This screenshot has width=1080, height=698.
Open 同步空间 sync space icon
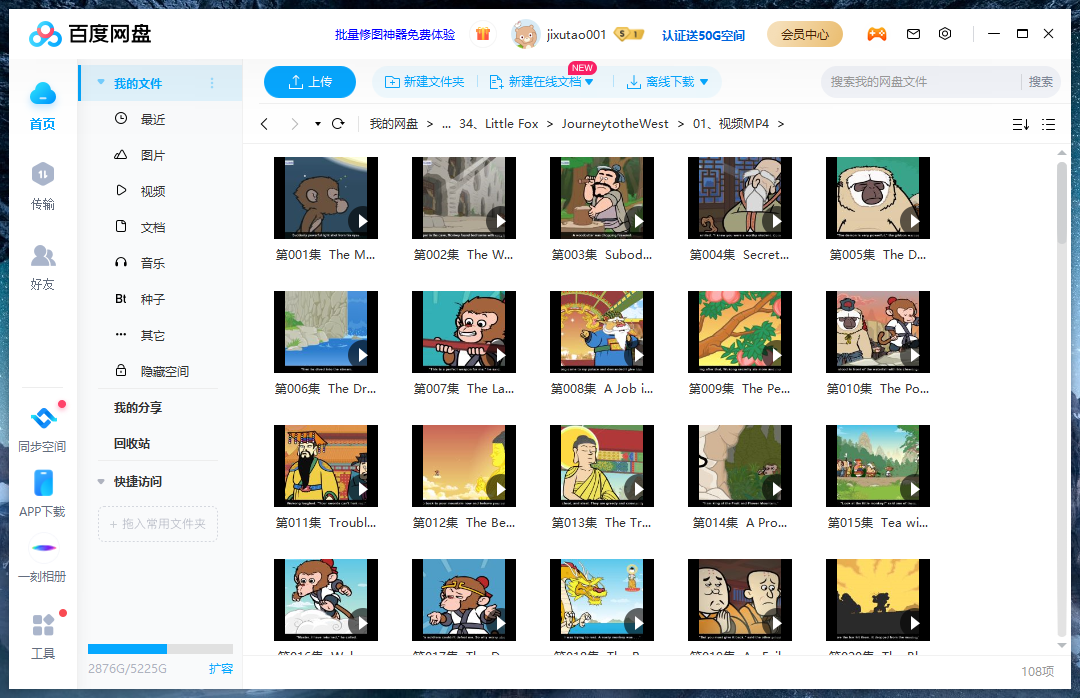click(43, 418)
